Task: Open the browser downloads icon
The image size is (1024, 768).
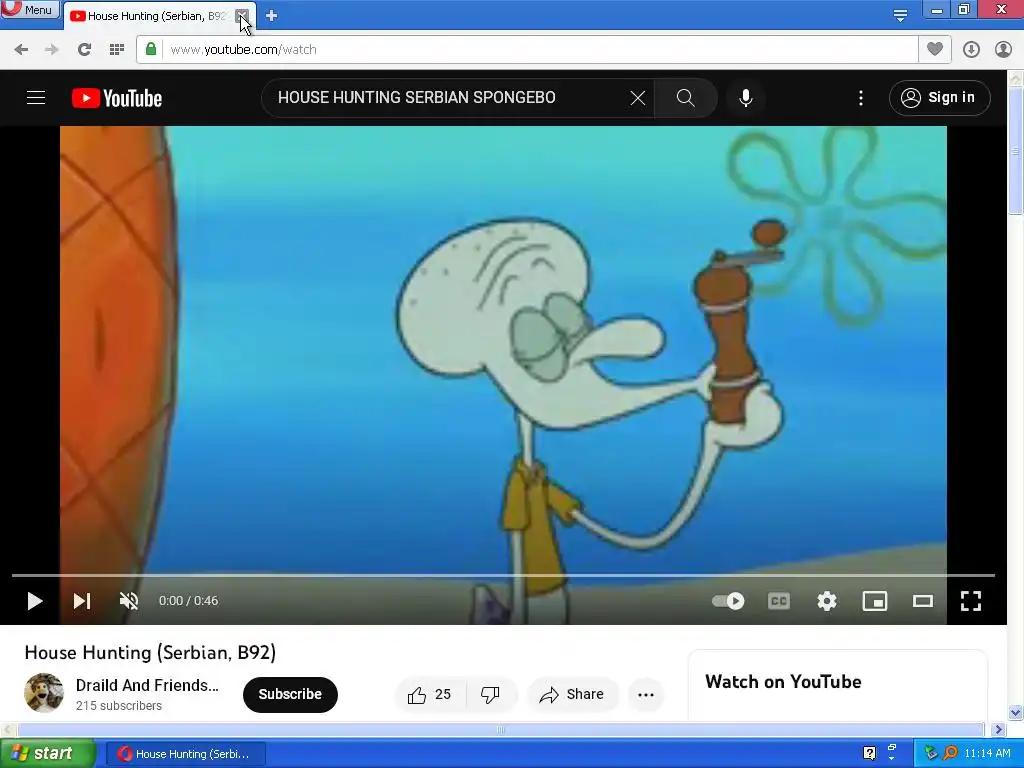Action: (971, 50)
